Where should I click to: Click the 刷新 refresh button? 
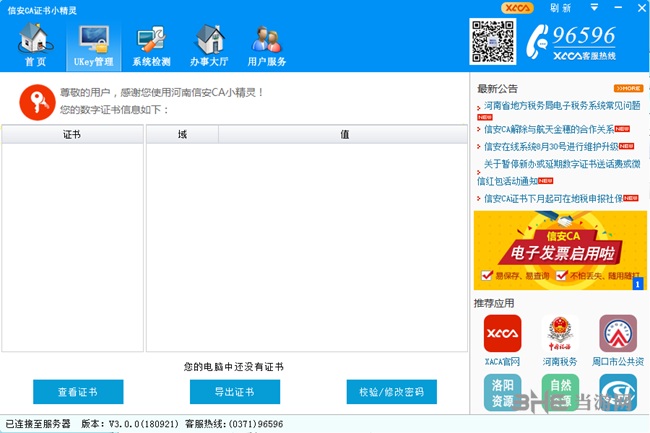pyautogui.click(x=560, y=8)
